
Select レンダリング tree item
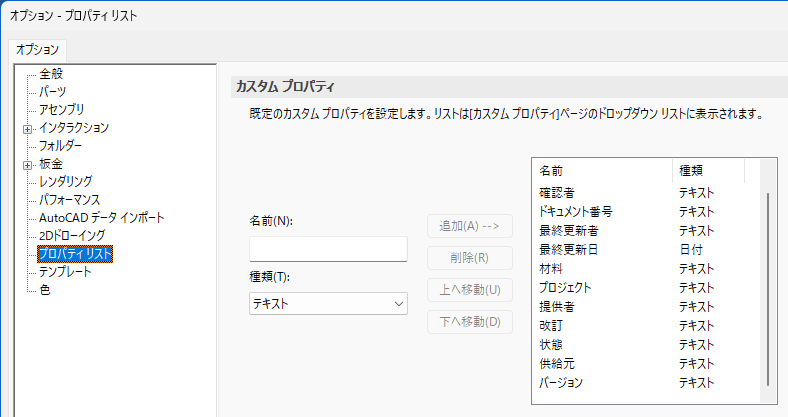click(65, 181)
